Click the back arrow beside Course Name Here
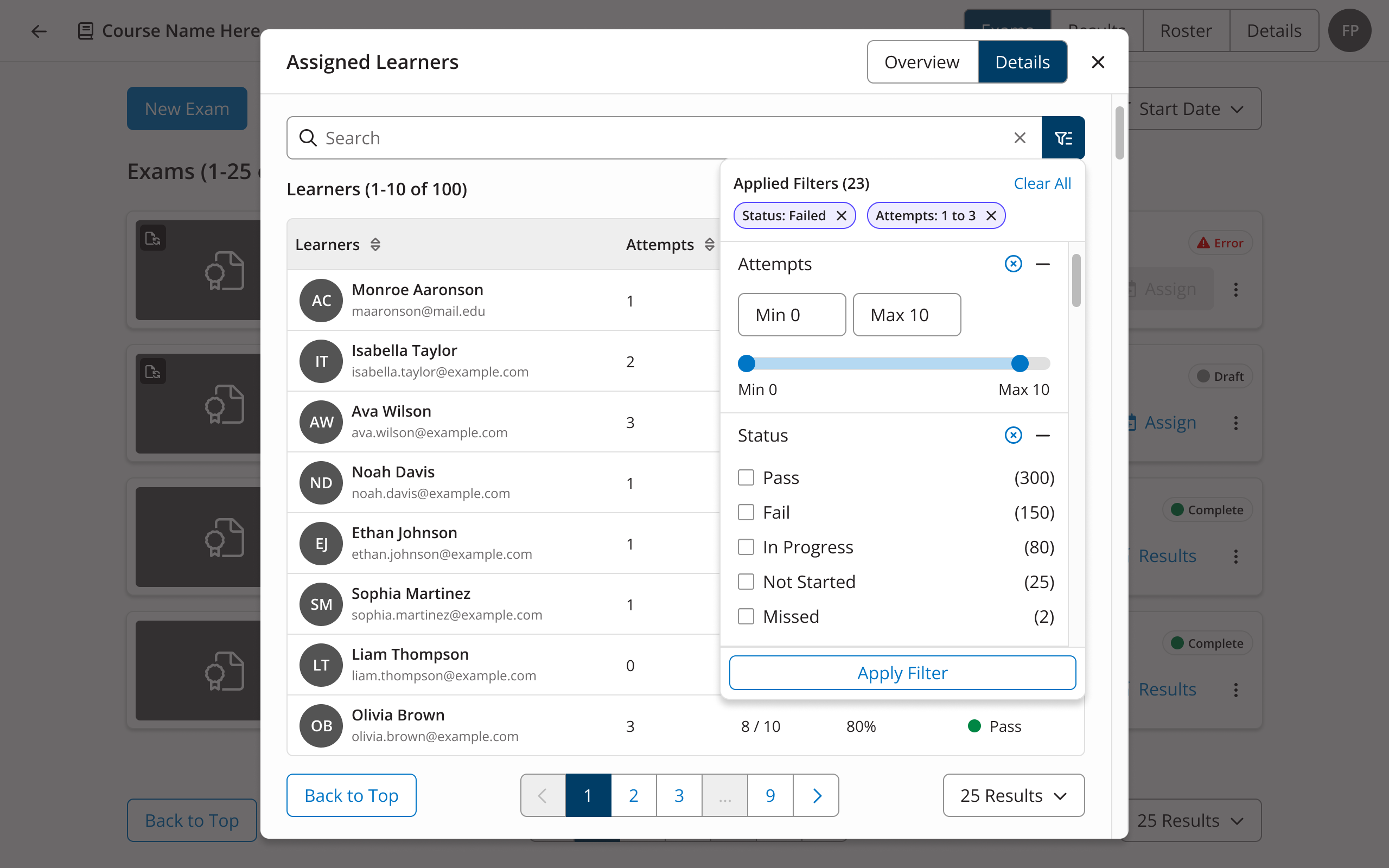This screenshot has height=868, width=1389. click(x=39, y=30)
